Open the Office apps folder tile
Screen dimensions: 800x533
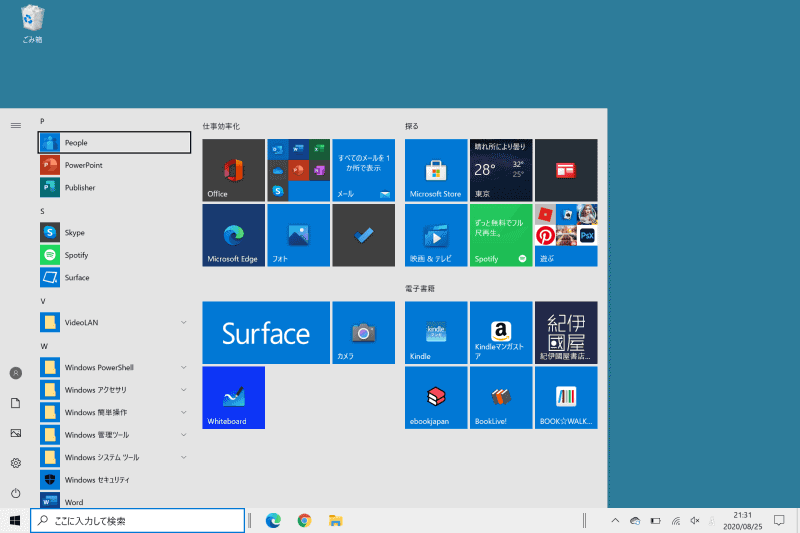pyautogui.click(x=298, y=170)
